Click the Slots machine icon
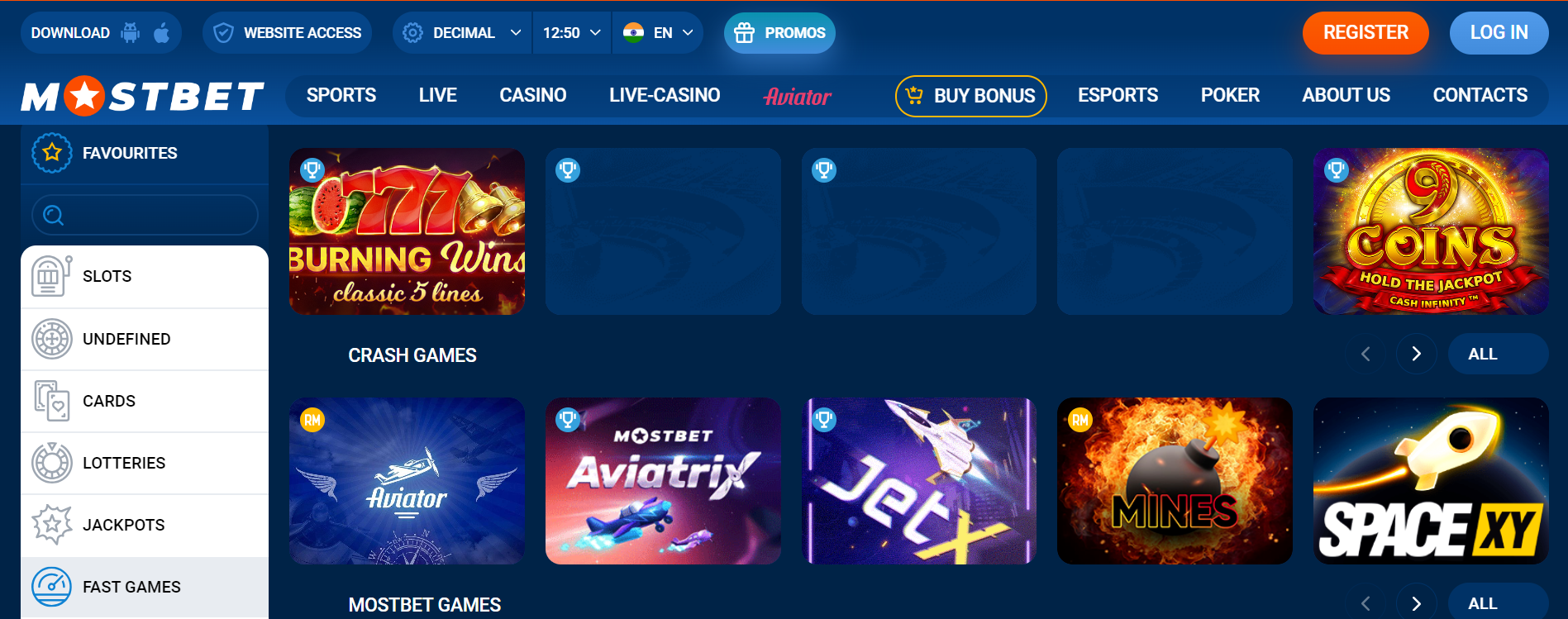The height and width of the screenshot is (619, 1568). point(51,276)
